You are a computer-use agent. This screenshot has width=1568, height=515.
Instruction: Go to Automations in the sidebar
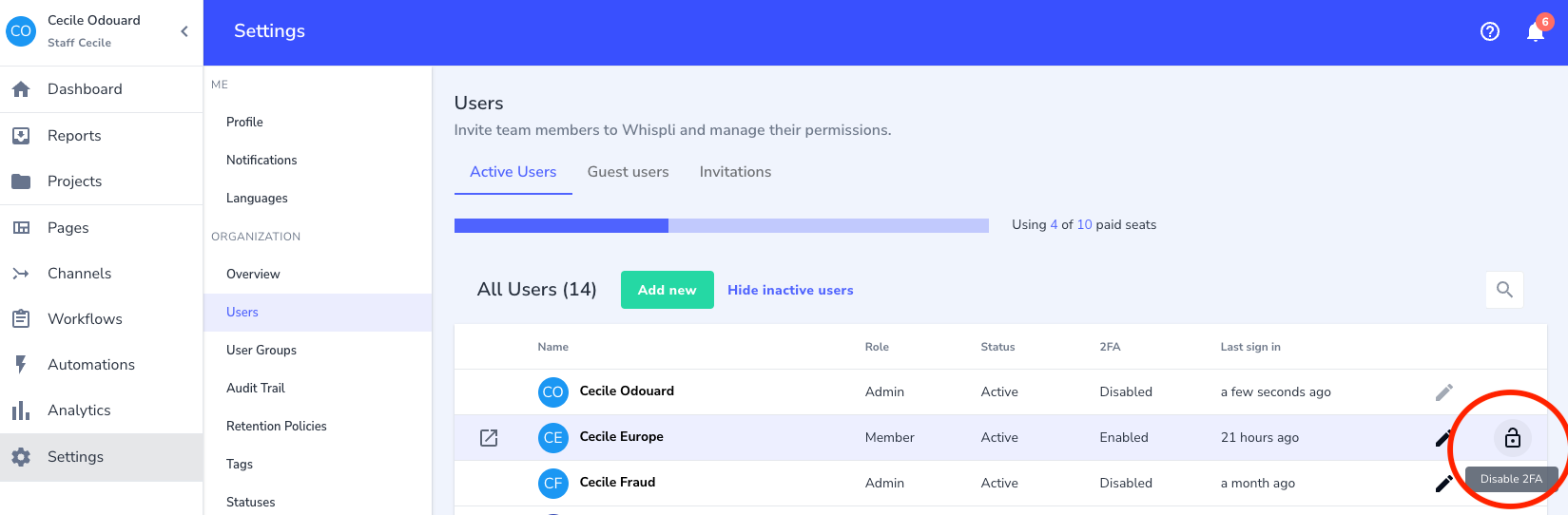(x=91, y=365)
